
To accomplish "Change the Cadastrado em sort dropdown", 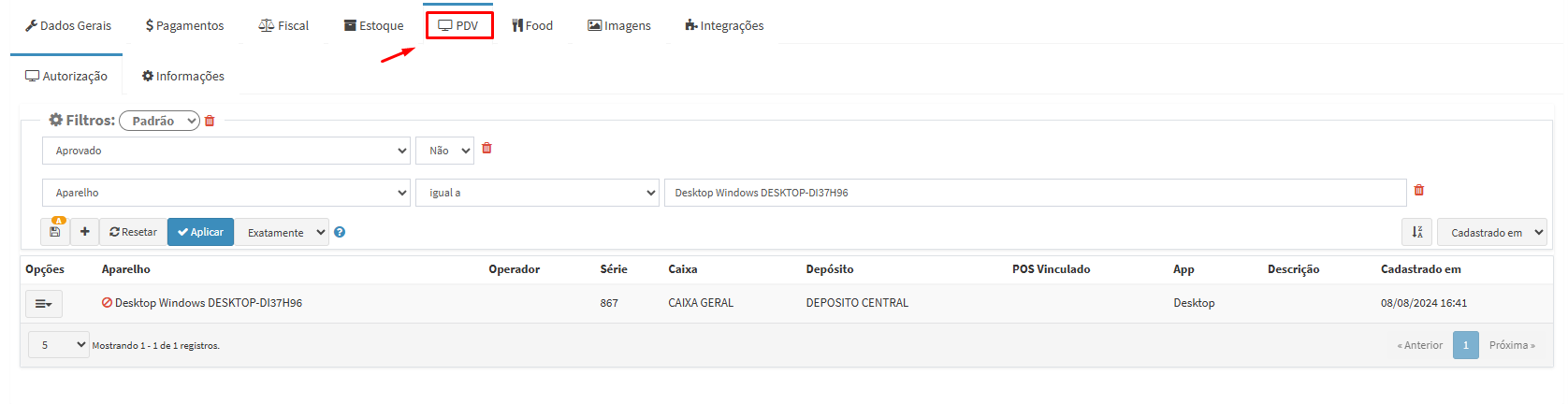I will (1491, 233).
